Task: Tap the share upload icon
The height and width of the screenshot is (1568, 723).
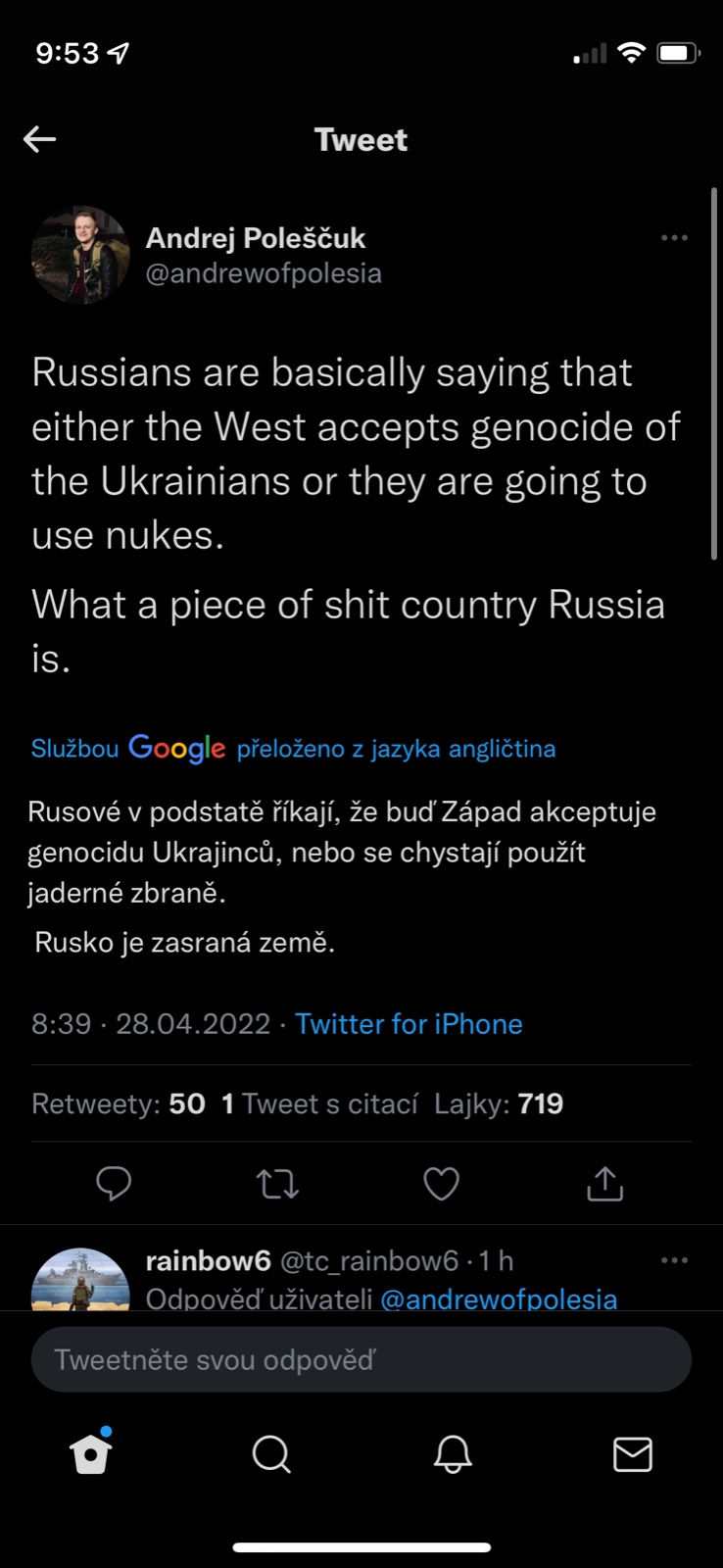Action: pyautogui.click(x=604, y=1184)
